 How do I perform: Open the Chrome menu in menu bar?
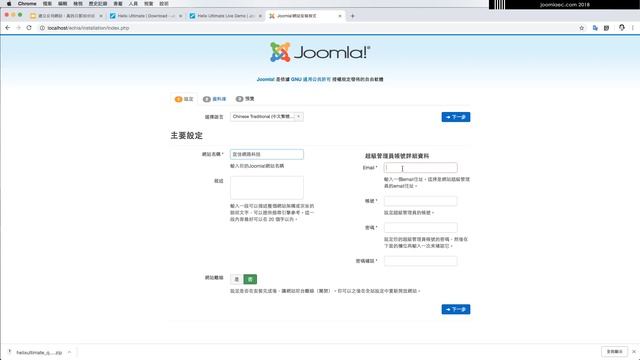(x=27, y=3)
